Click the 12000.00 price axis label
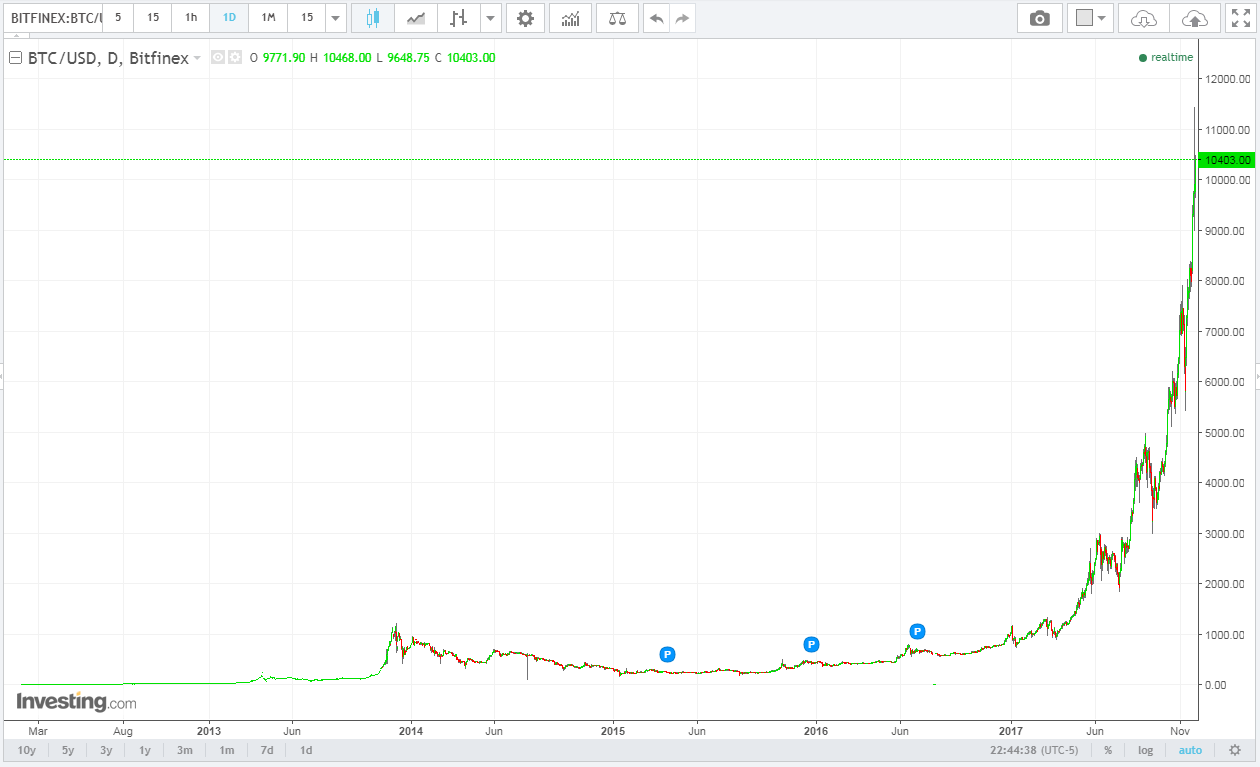The image size is (1260, 767). pyautogui.click(x=1228, y=79)
